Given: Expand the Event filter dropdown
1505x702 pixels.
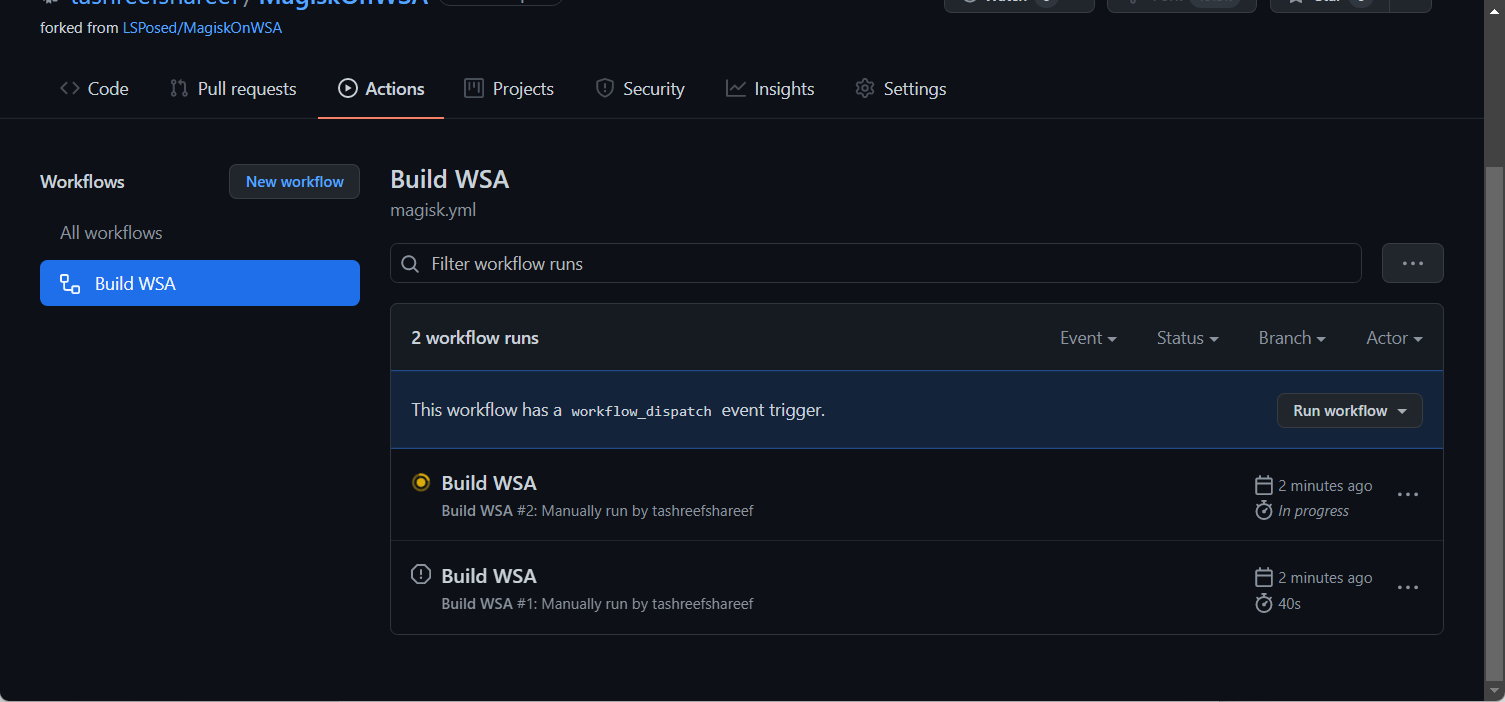Looking at the screenshot, I should coord(1088,338).
